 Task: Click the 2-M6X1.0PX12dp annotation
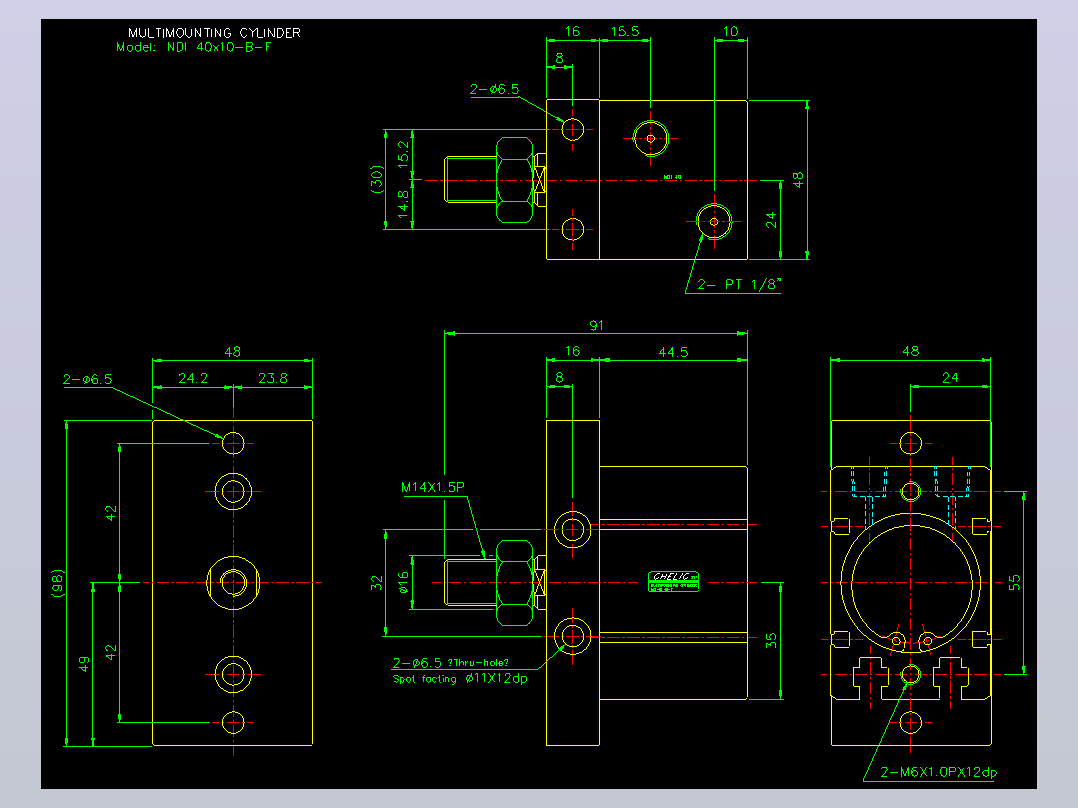coord(938,772)
